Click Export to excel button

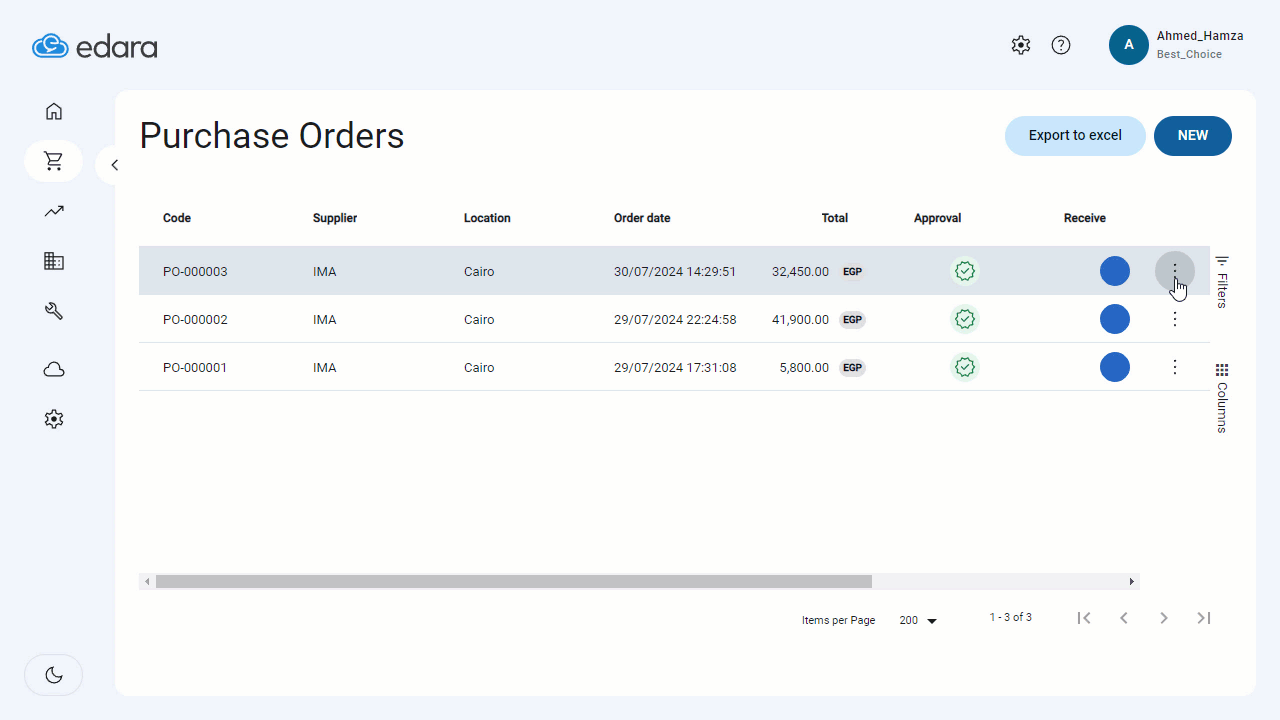pyautogui.click(x=1075, y=136)
